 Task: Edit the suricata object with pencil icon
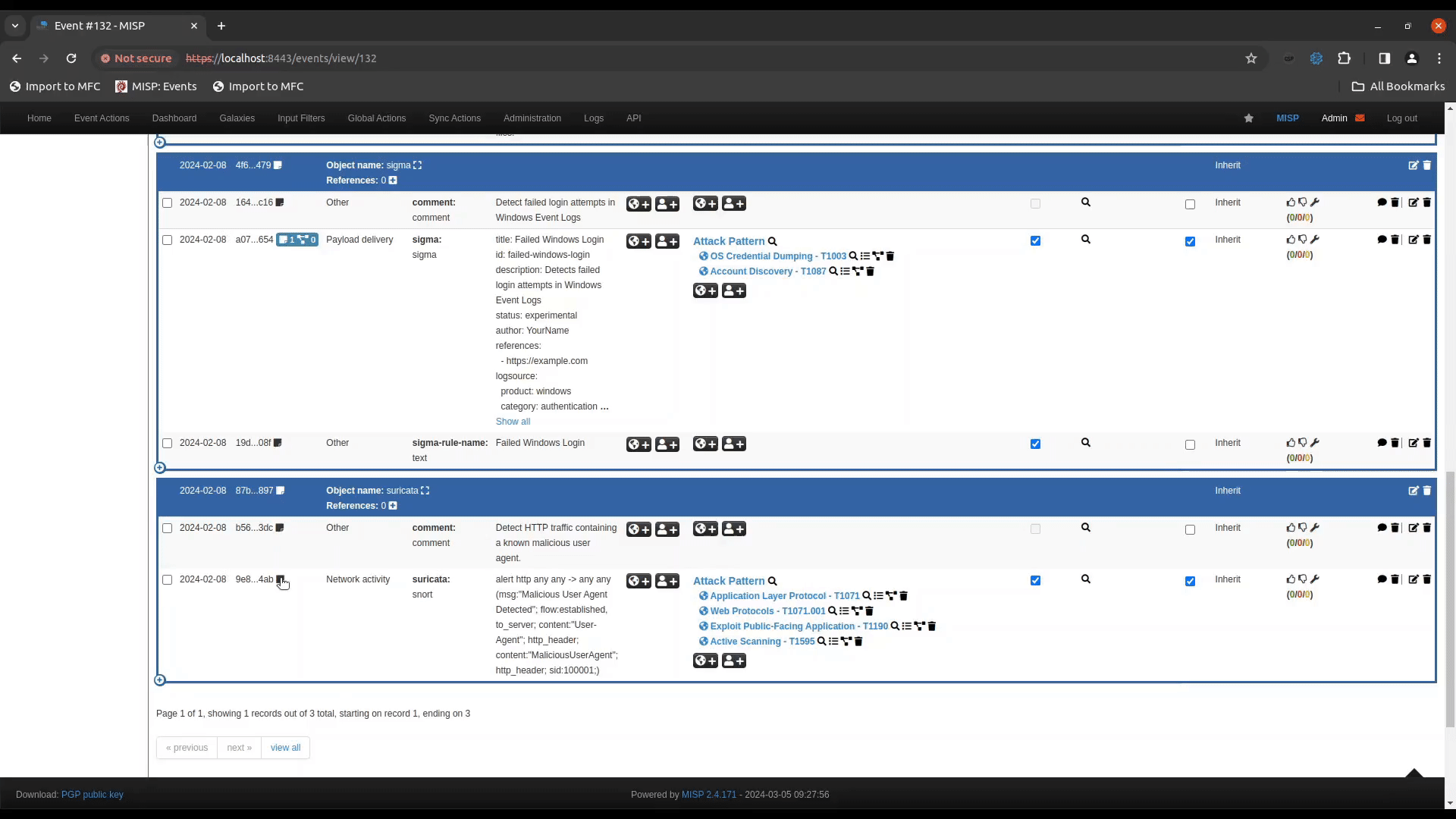coord(1413,491)
